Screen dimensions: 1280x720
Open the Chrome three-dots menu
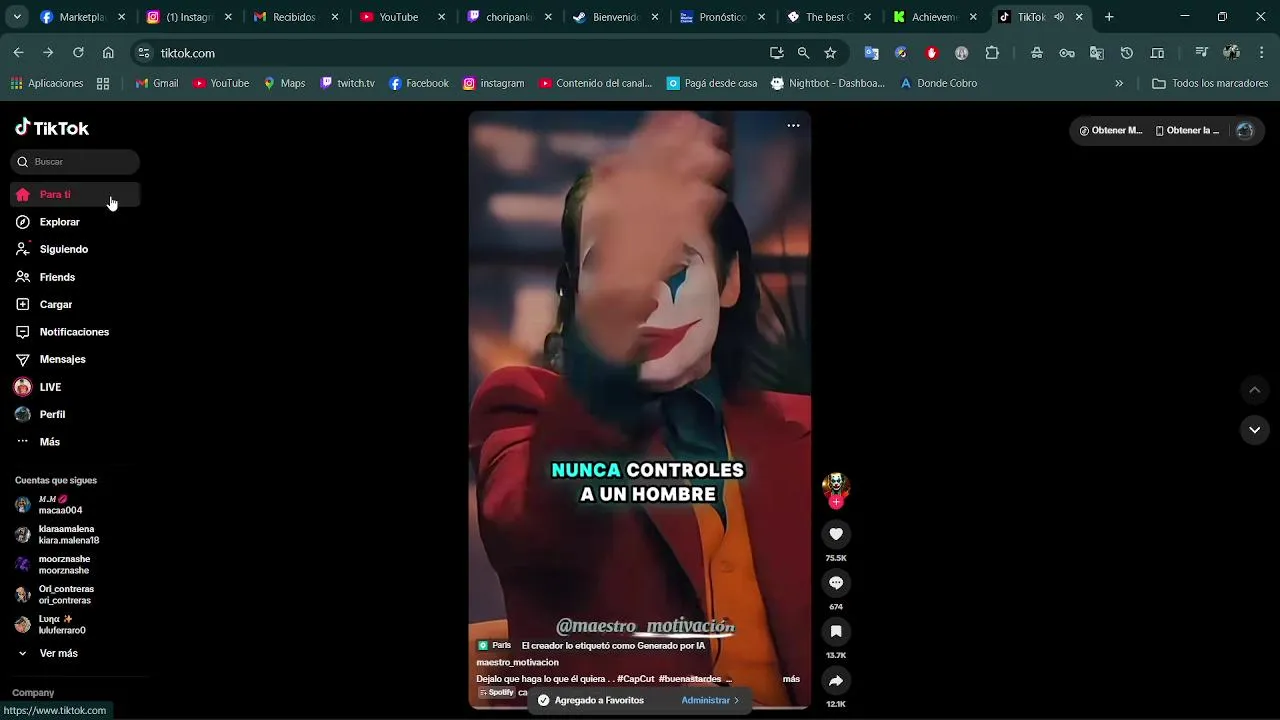click(1261, 53)
